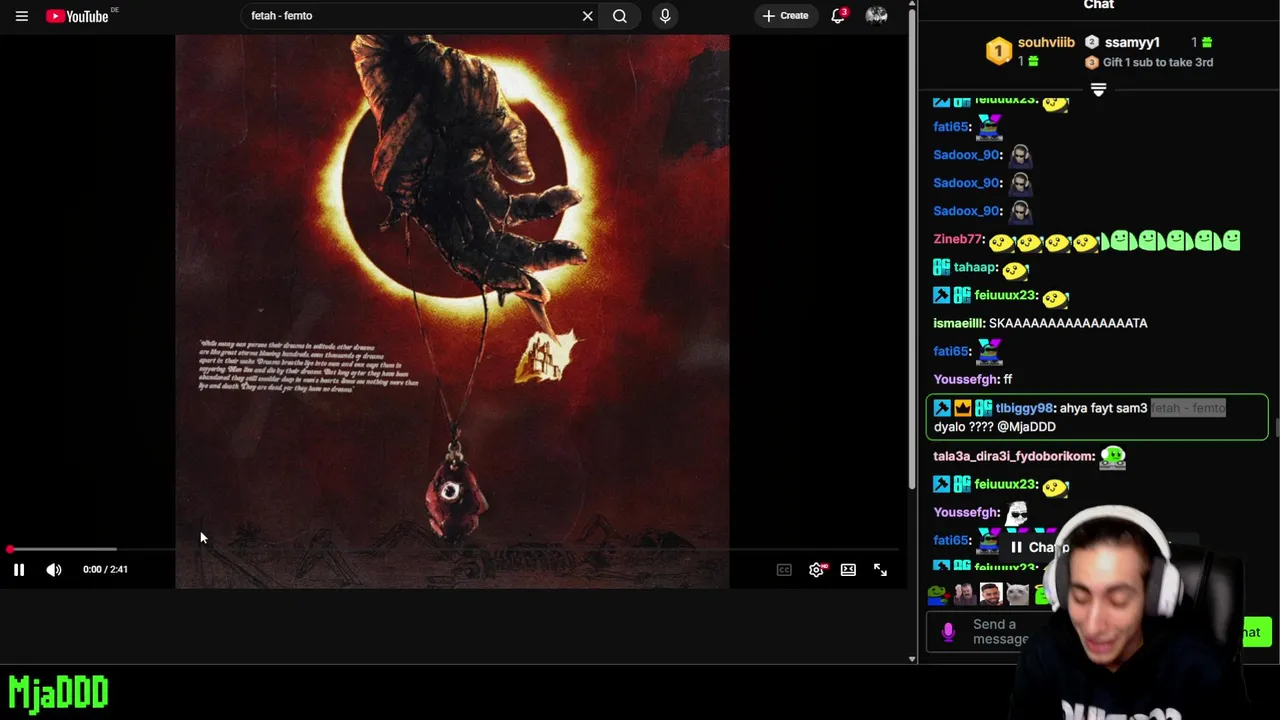Click username tala3a_dira3i_fydoborikom
Screen dimensions: 1280x720
click(1013, 456)
